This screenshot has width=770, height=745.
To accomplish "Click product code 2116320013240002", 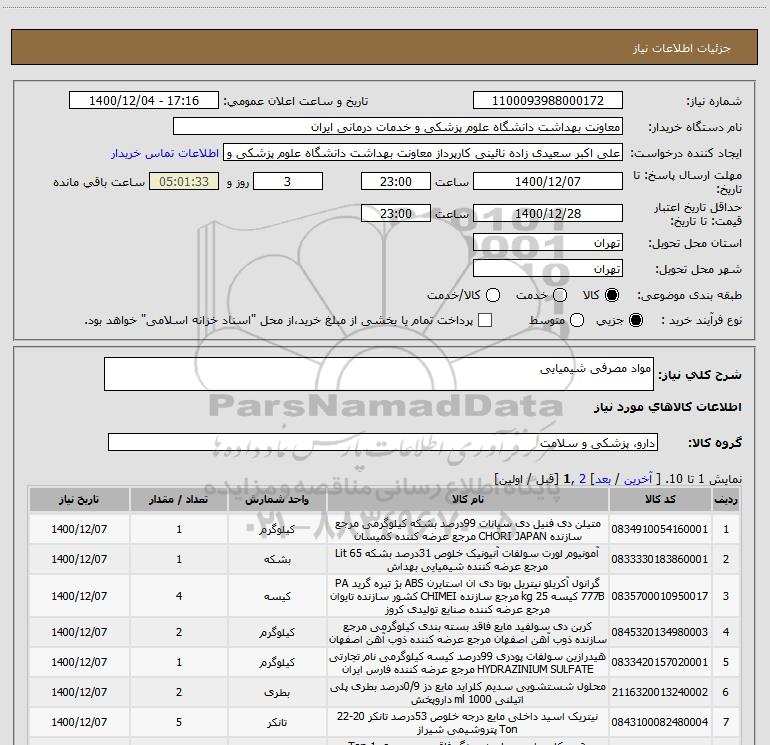I will 660,692.
